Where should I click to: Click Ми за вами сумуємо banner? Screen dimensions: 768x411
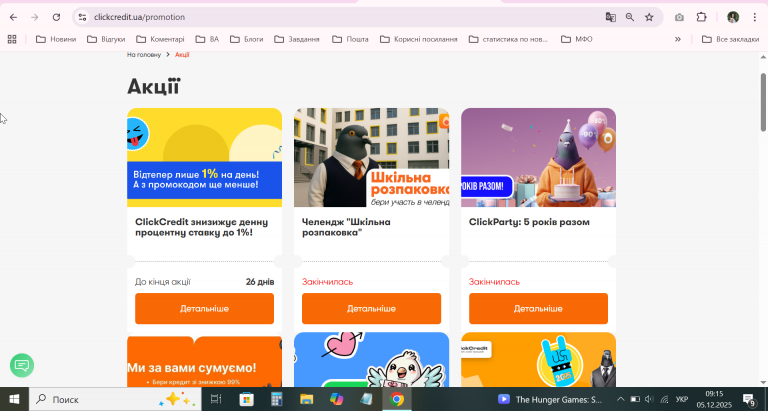[x=204, y=361]
